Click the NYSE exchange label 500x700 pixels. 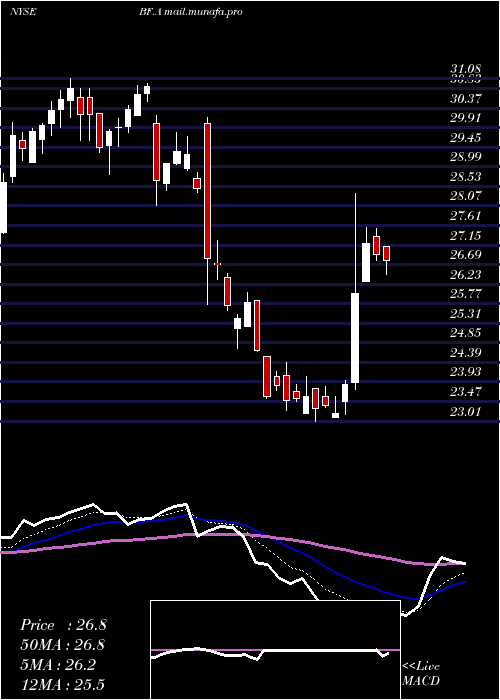pos(23,12)
